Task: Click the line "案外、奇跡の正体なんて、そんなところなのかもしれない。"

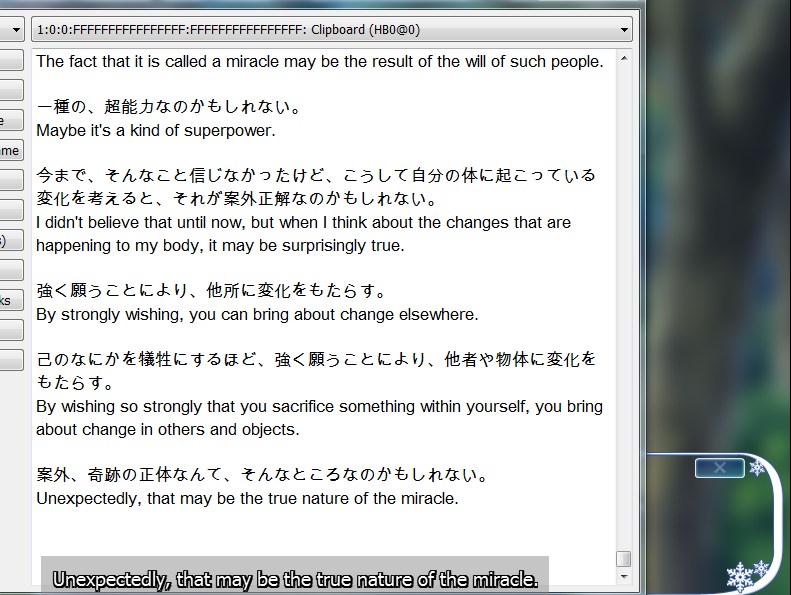Action: 262,474
